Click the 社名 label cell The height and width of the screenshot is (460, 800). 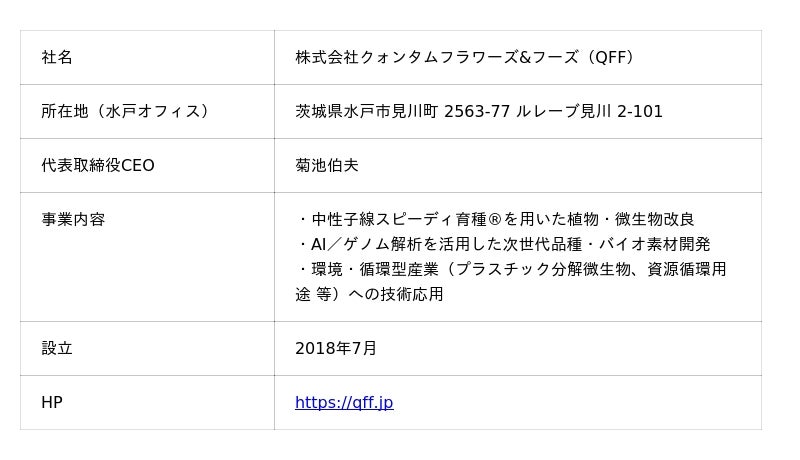click(x=57, y=58)
